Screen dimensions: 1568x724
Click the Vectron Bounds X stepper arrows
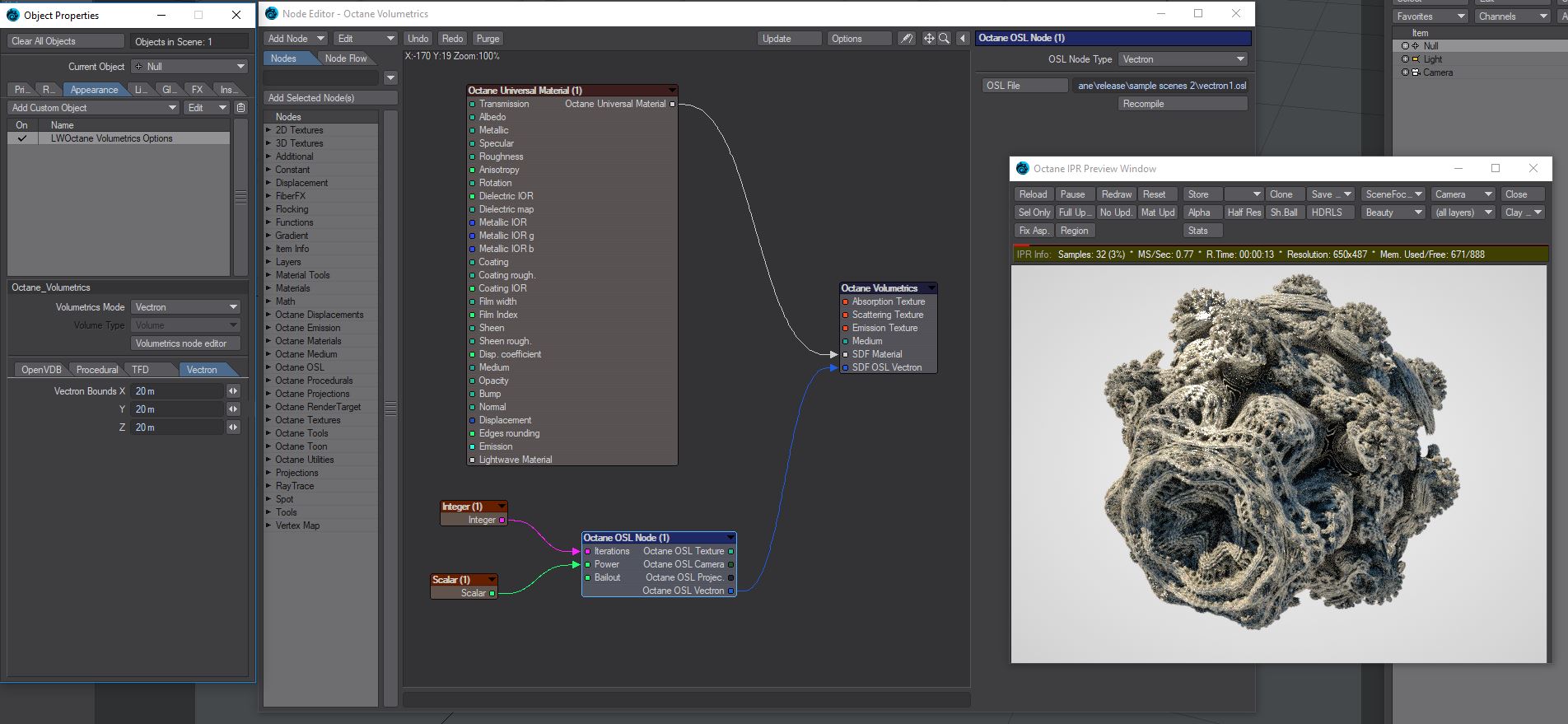(233, 391)
